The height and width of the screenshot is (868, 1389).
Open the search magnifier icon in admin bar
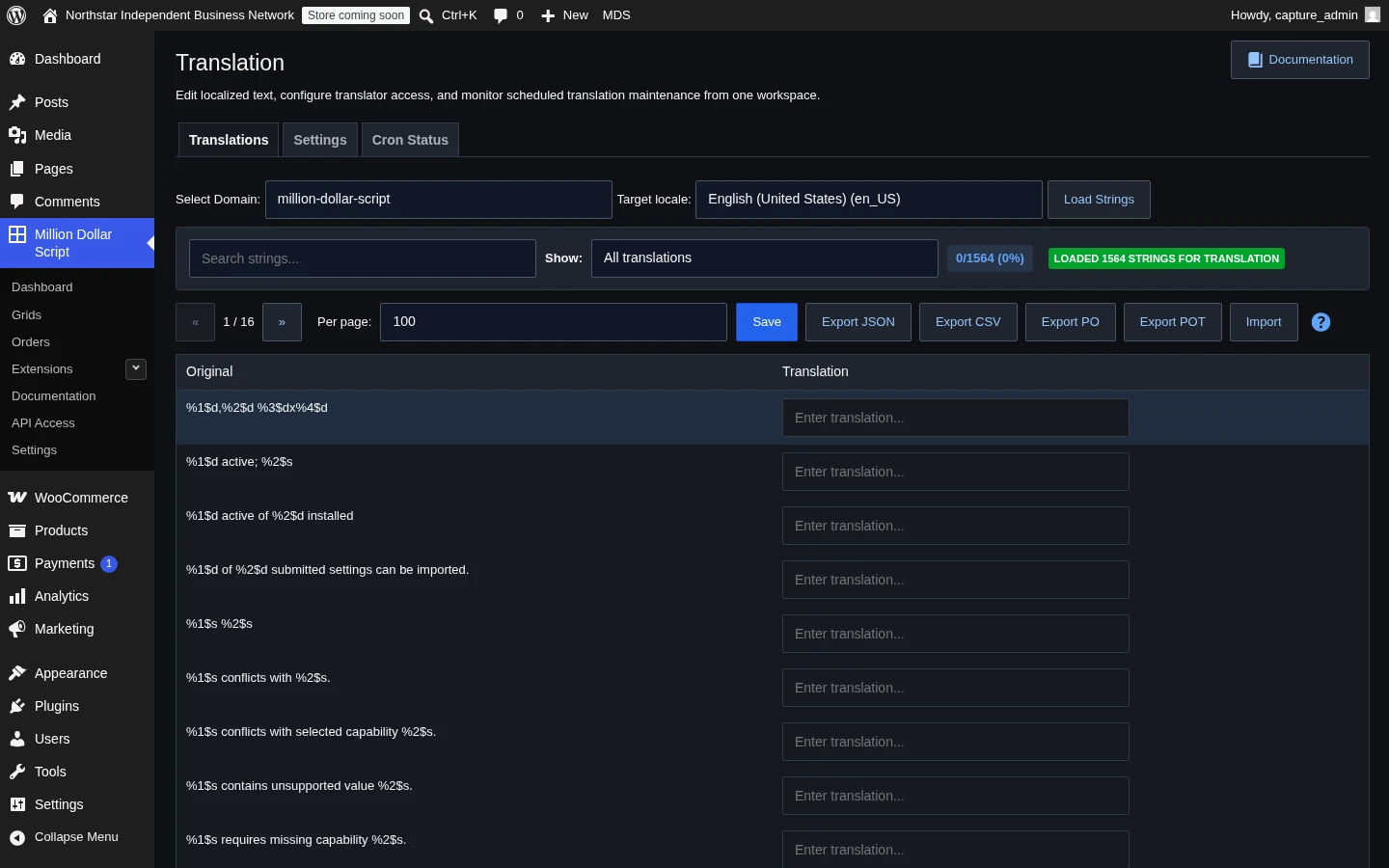pyautogui.click(x=426, y=15)
